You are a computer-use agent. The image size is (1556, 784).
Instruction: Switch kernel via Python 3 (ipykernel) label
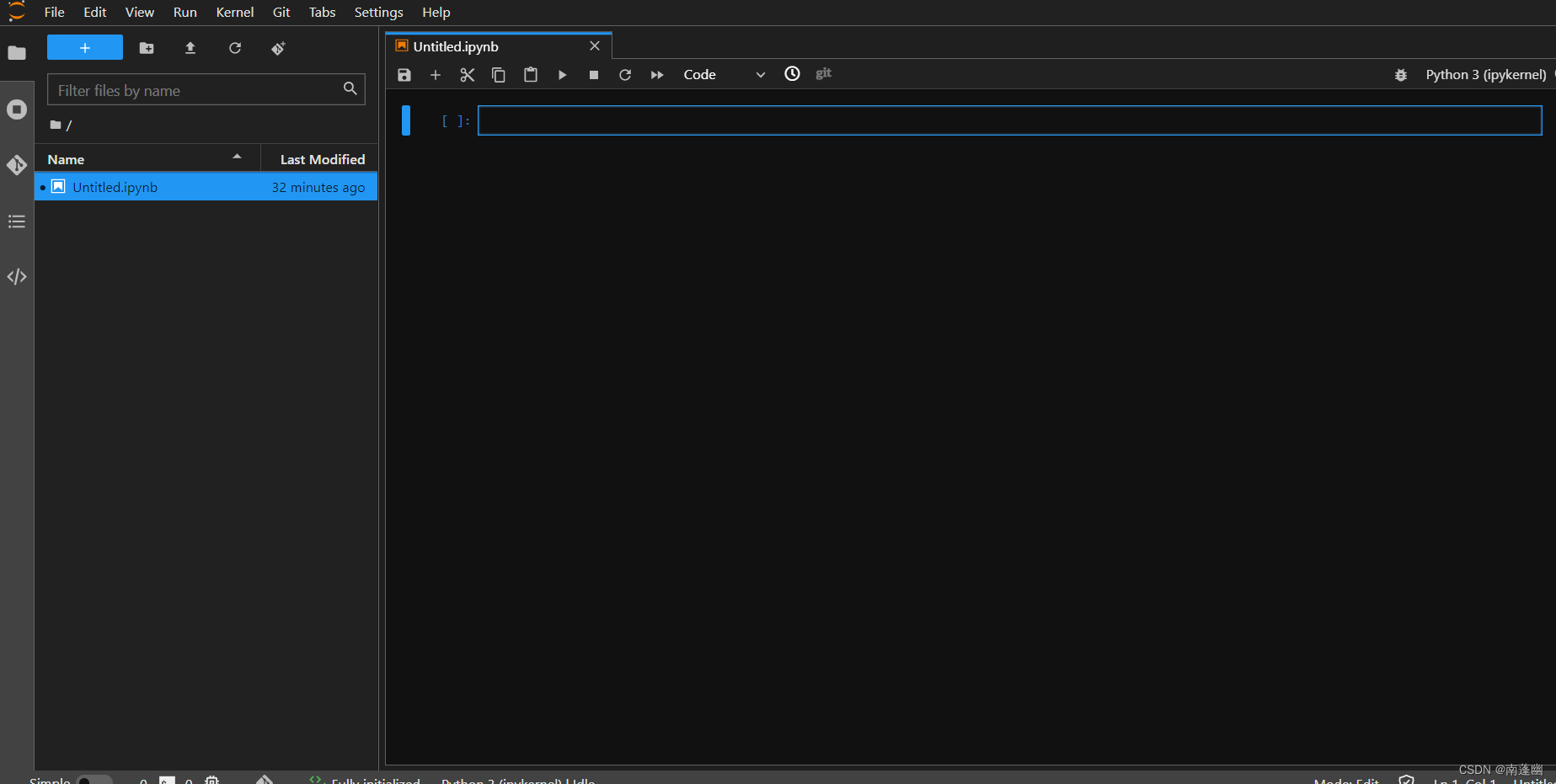[x=1486, y=75]
